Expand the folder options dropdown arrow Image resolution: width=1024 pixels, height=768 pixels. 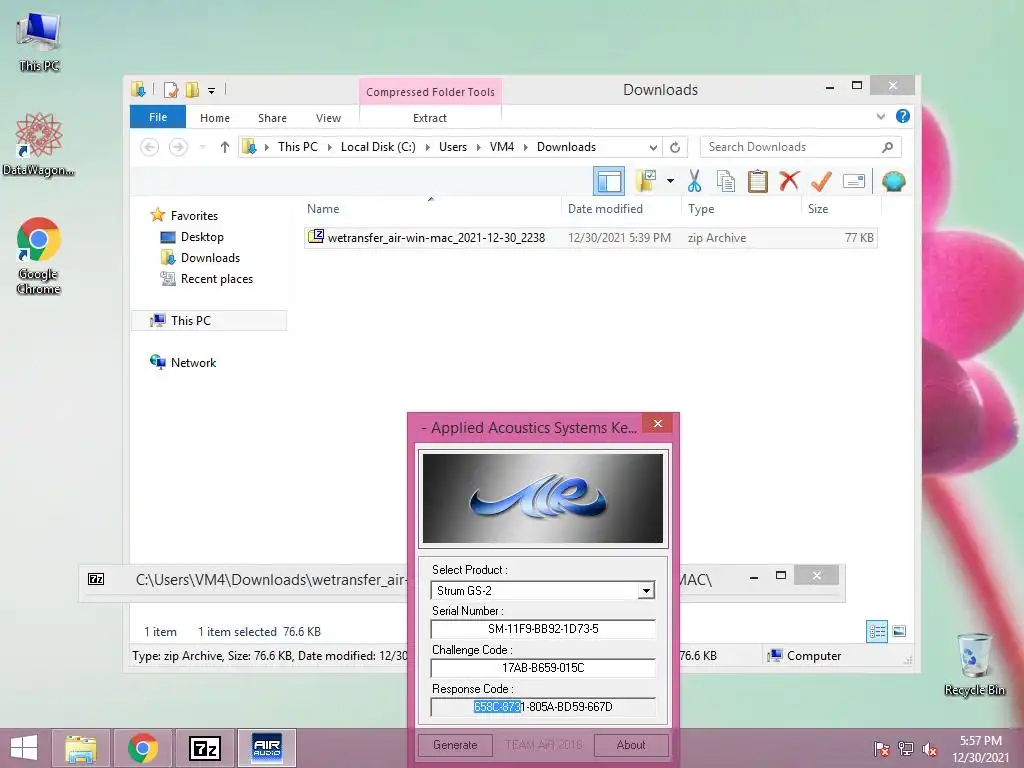[x=670, y=181]
